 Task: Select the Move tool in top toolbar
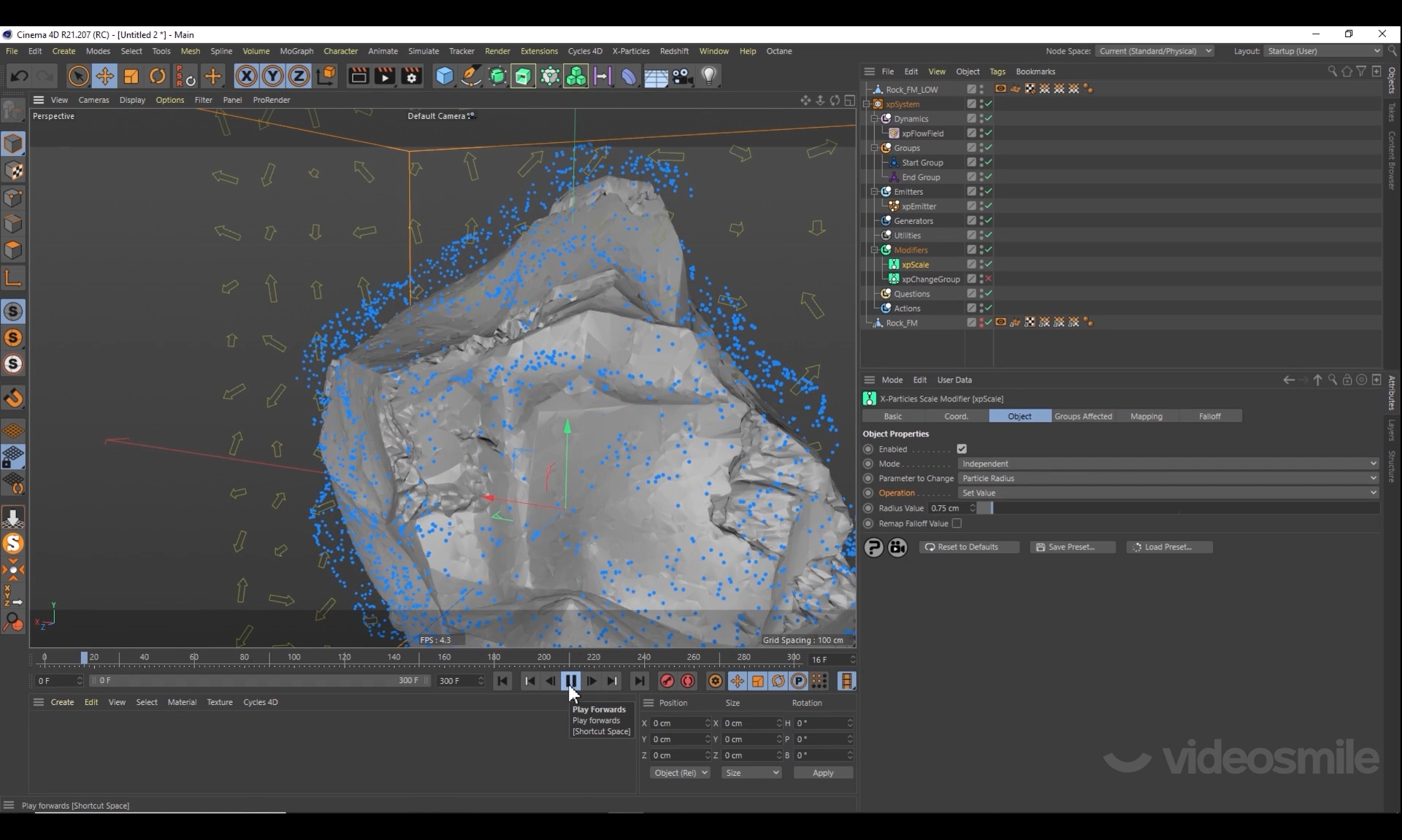click(x=104, y=76)
